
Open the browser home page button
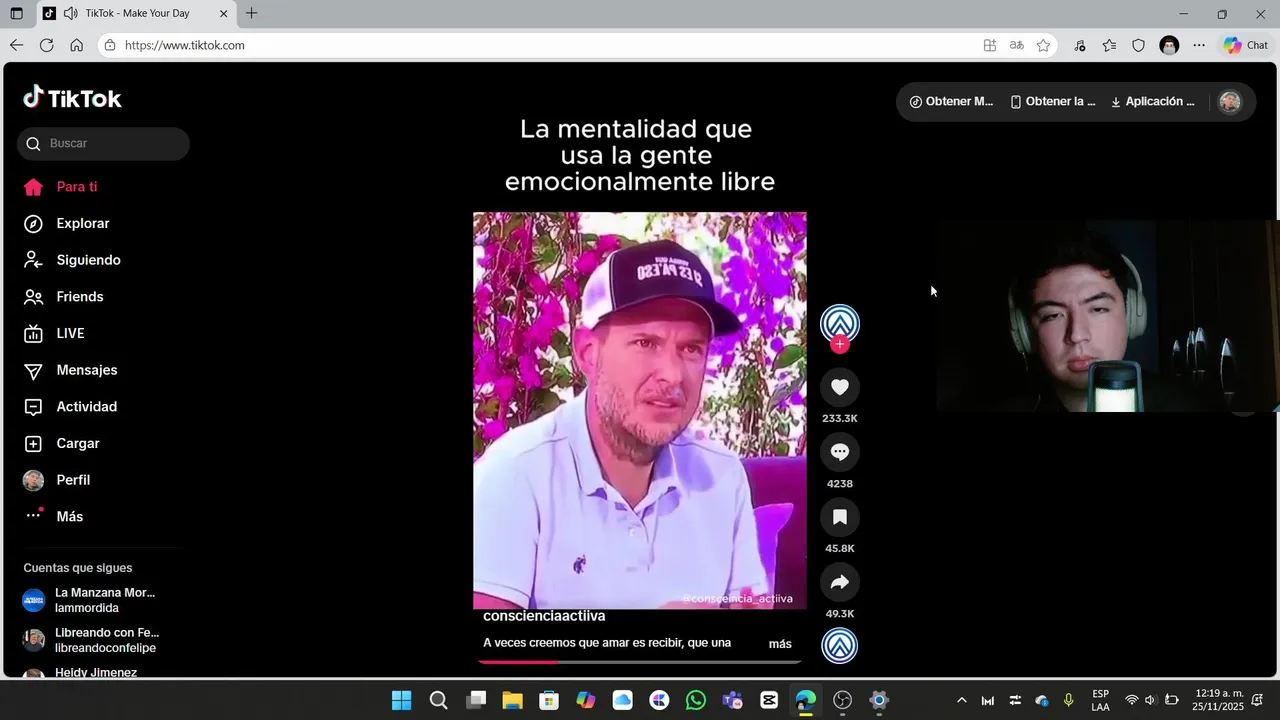(76, 45)
